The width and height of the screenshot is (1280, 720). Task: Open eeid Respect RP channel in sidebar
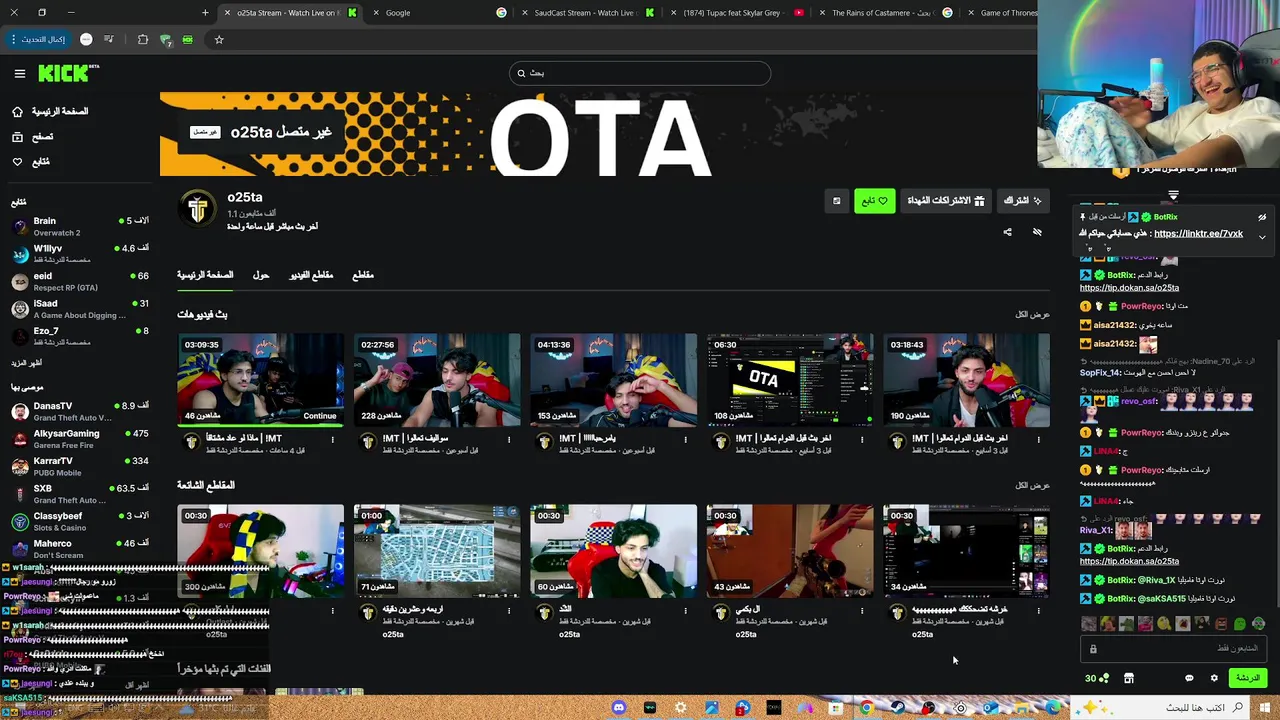coord(80,281)
